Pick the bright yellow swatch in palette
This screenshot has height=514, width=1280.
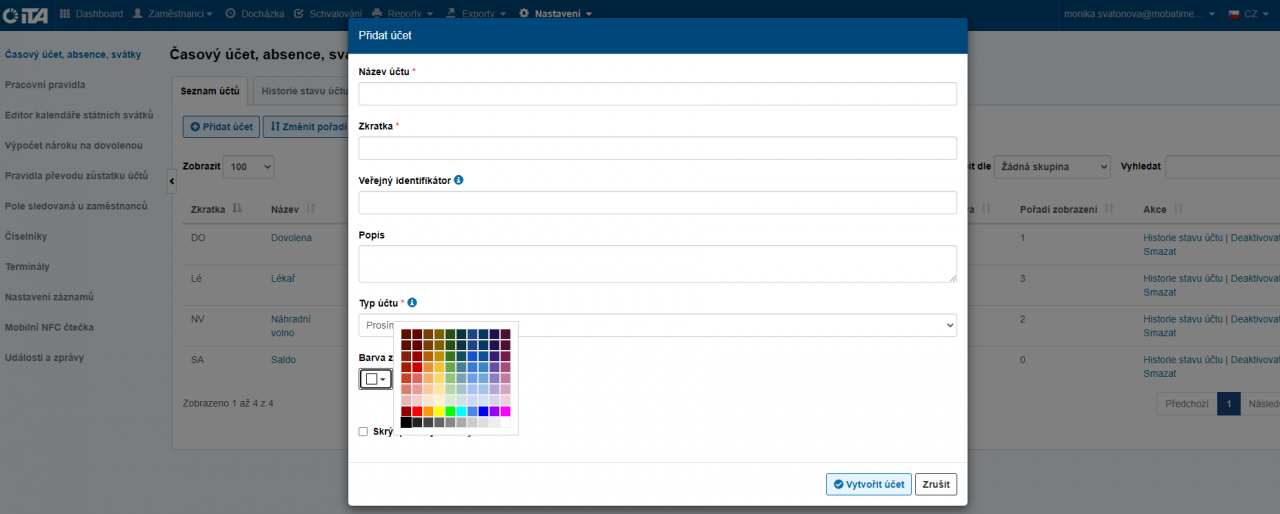coord(440,411)
